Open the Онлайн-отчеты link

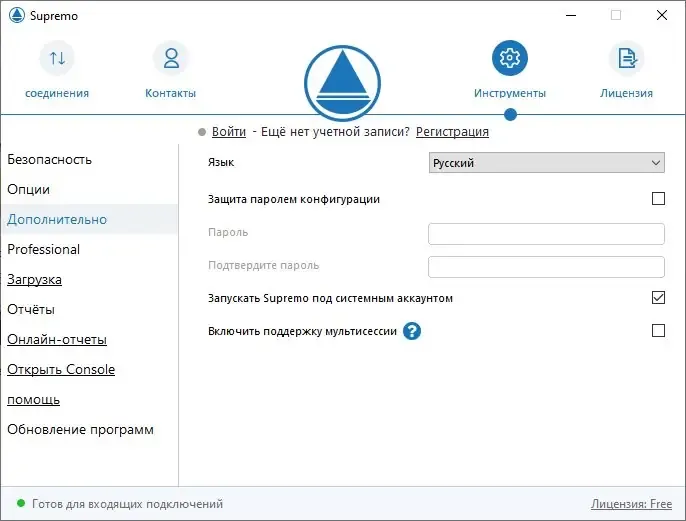pyautogui.click(x=57, y=339)
